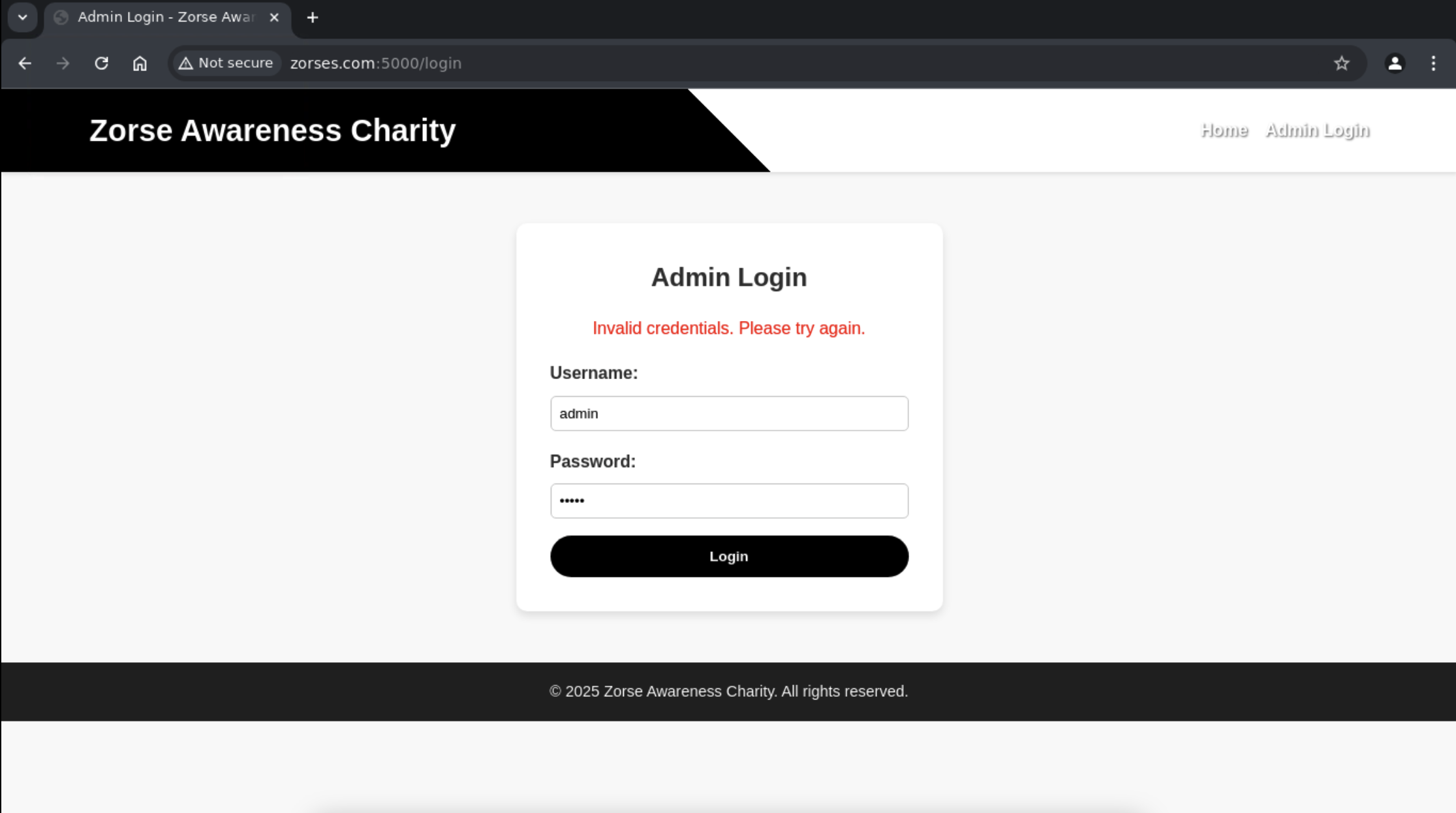Expand the tab search dropdown arrow
Image resolution: width=1456 pixels, height=813 pixels.
[x=23, y=18]
